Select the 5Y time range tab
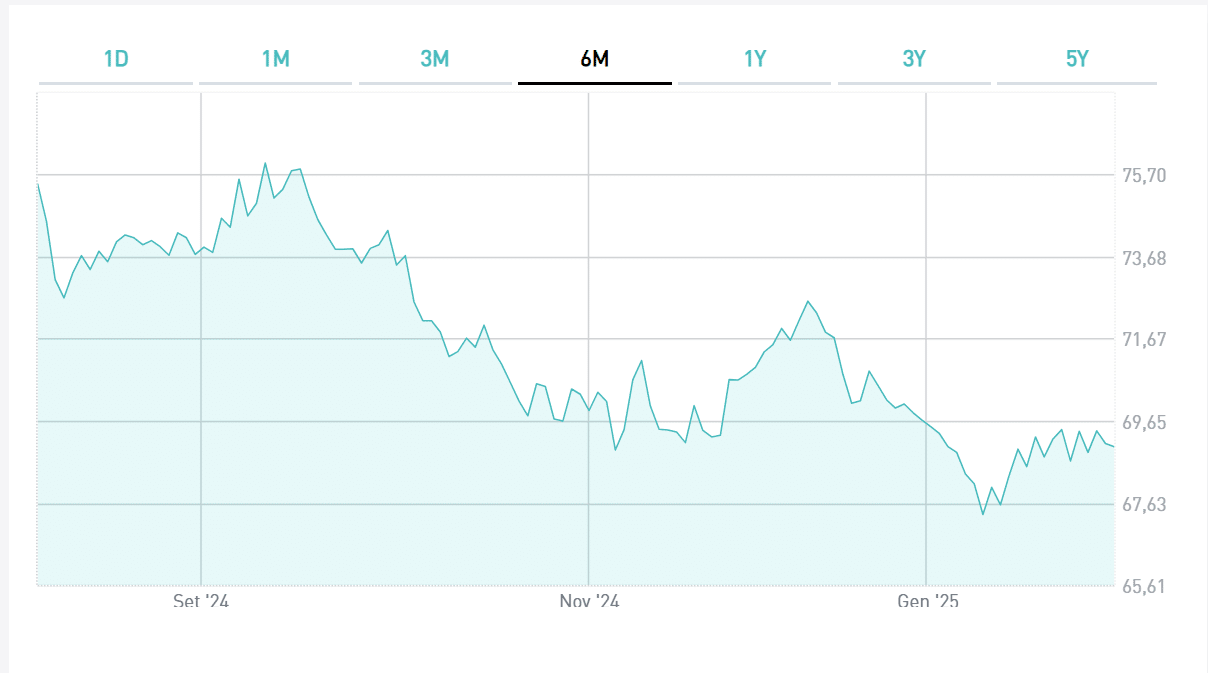The height and width of the screenshot is (673, 1208). [x=1076, y=59]
